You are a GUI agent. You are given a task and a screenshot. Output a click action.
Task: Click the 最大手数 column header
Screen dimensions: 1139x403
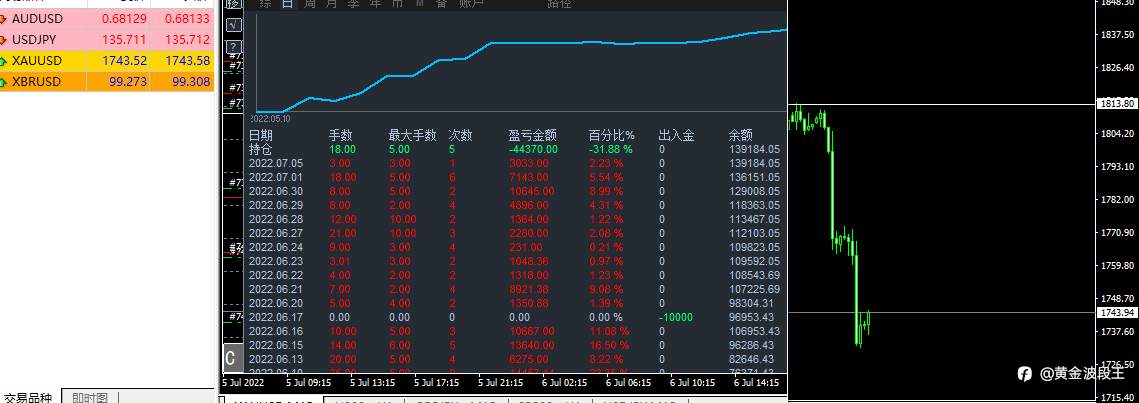click(x=413, y=135)
